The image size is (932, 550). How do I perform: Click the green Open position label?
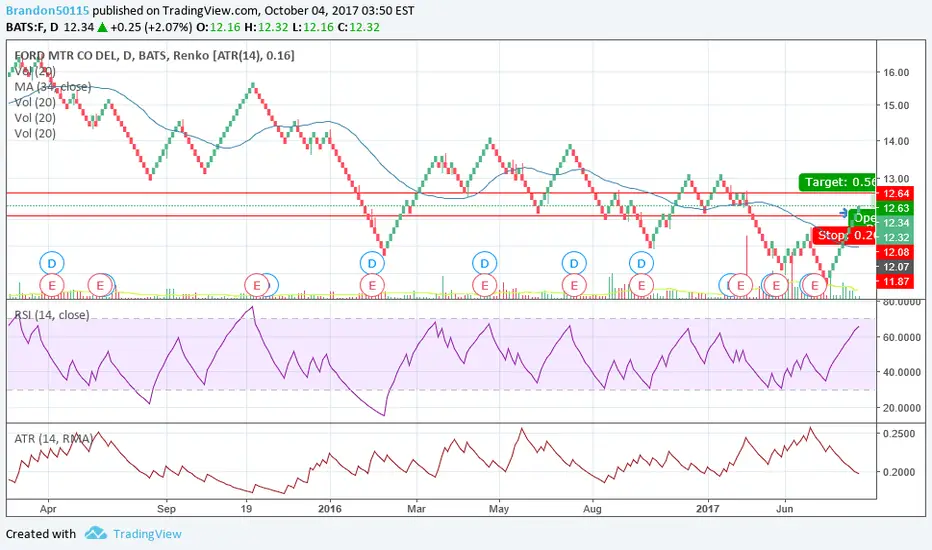click(862, 218)
